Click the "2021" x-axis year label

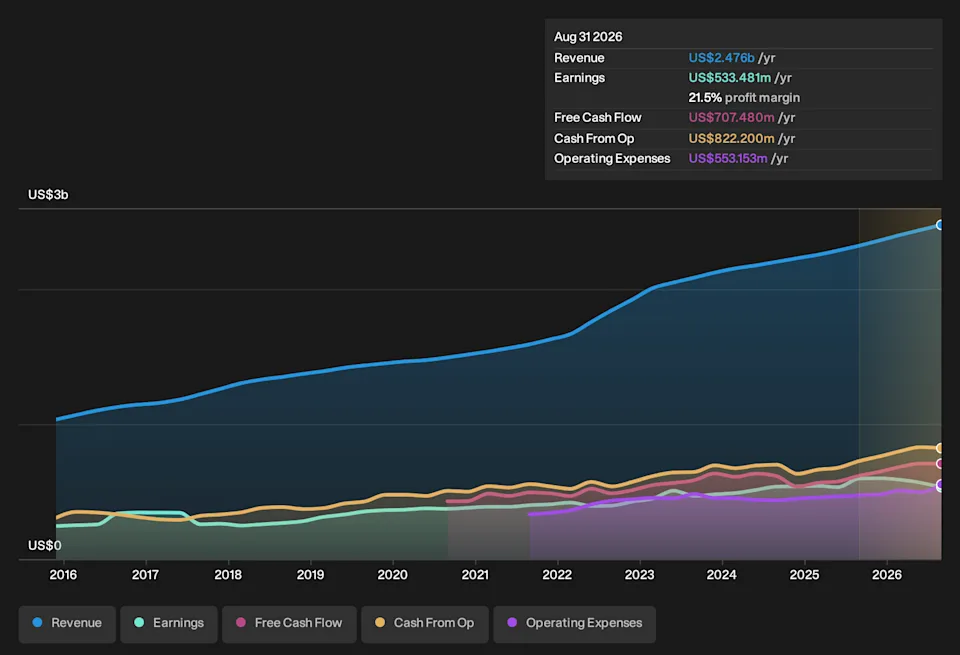point(475,575)
